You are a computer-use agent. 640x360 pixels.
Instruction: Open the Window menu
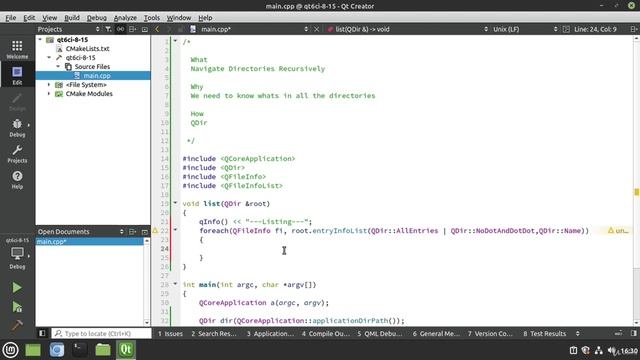pos(179,18)
